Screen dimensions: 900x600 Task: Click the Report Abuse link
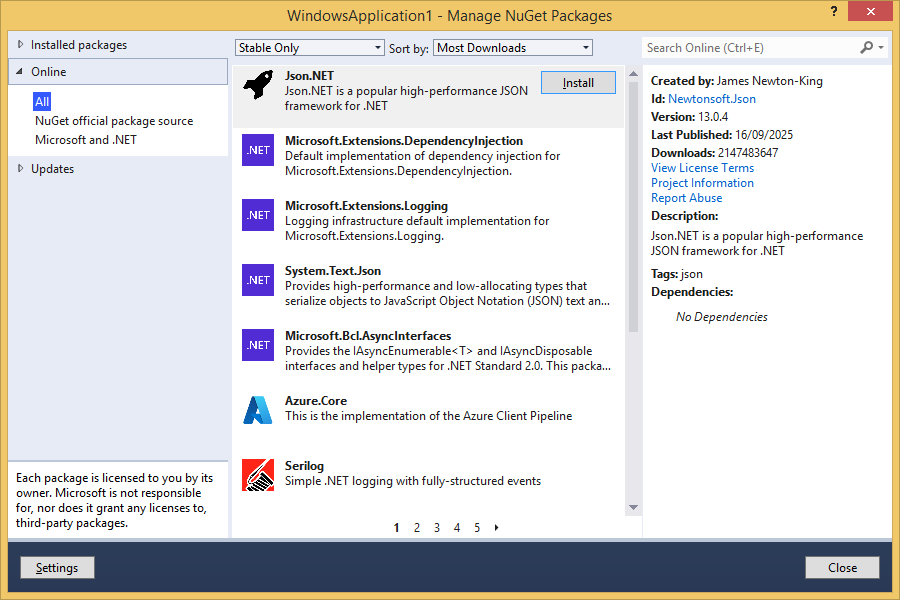(x=686, y=198)
